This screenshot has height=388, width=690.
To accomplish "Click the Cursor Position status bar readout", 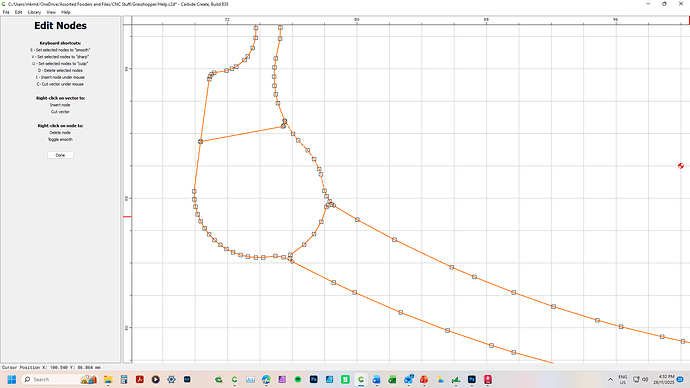I will 51,367.
